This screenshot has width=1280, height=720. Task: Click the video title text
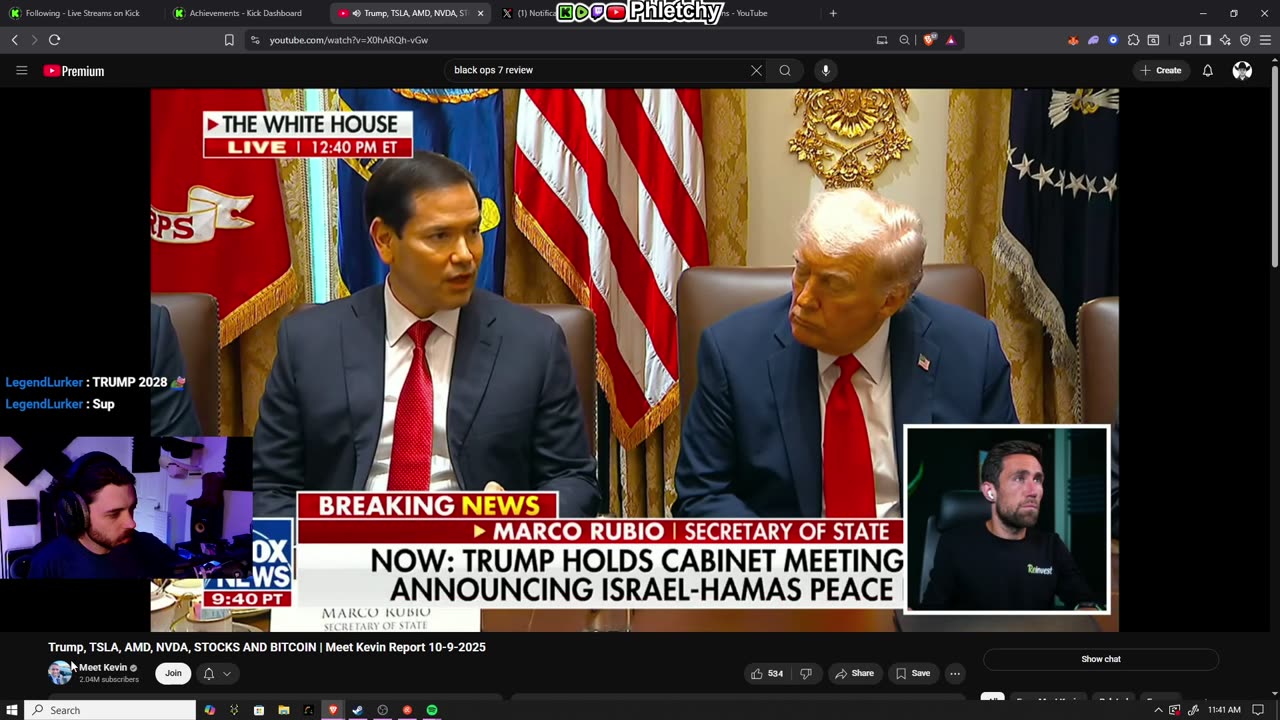(x=267, y=647)
